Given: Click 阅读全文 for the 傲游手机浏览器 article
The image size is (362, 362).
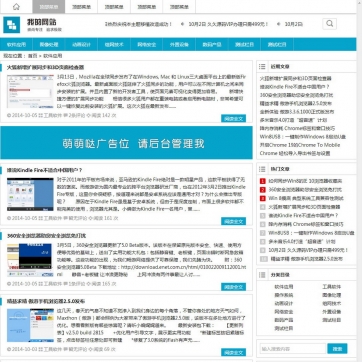Looking at the screenshot, I should coord(233,352).
